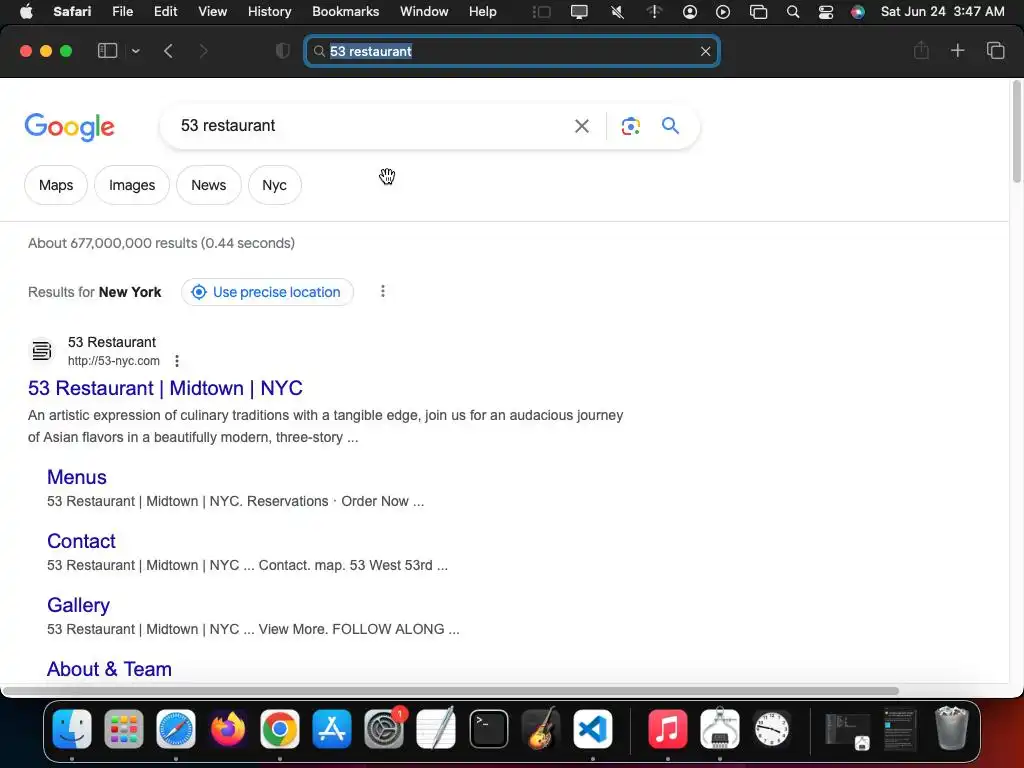Open the 53-nyc.com result options menu
Viewport: 1024px width, 768px height.
[177, 360]
